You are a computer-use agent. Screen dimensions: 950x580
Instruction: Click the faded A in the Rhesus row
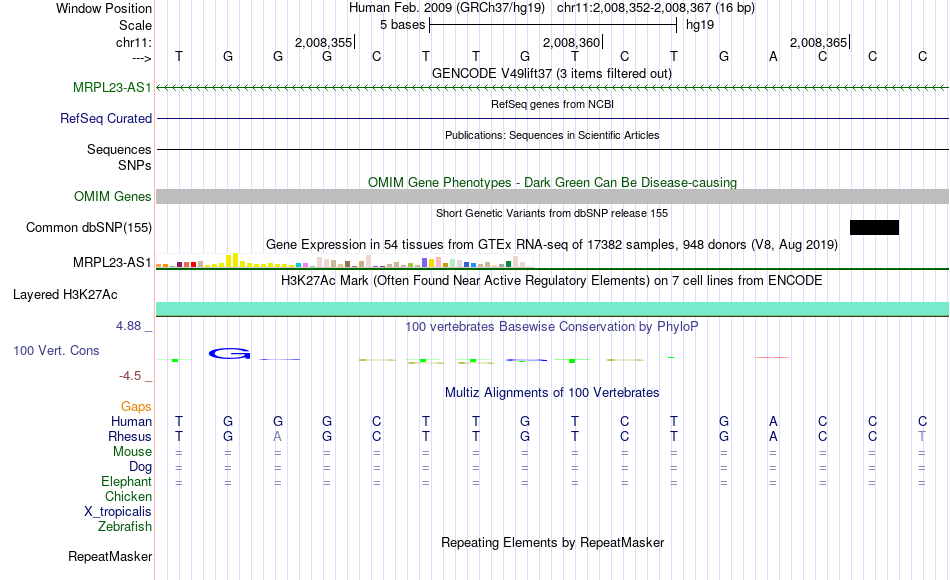tap(277, 436)
